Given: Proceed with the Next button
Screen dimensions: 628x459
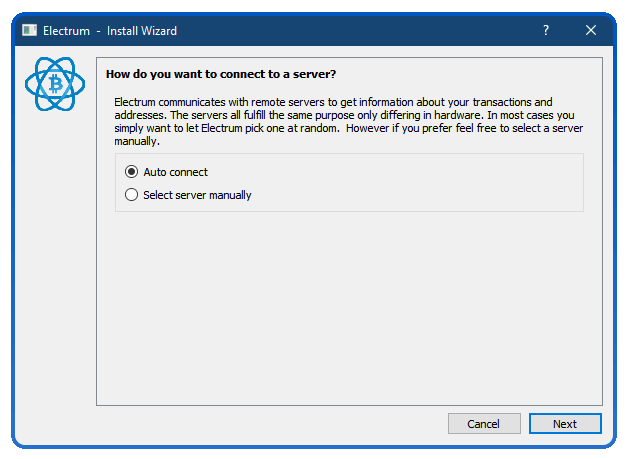Looking at the screenshot, I should coord(565,424).
